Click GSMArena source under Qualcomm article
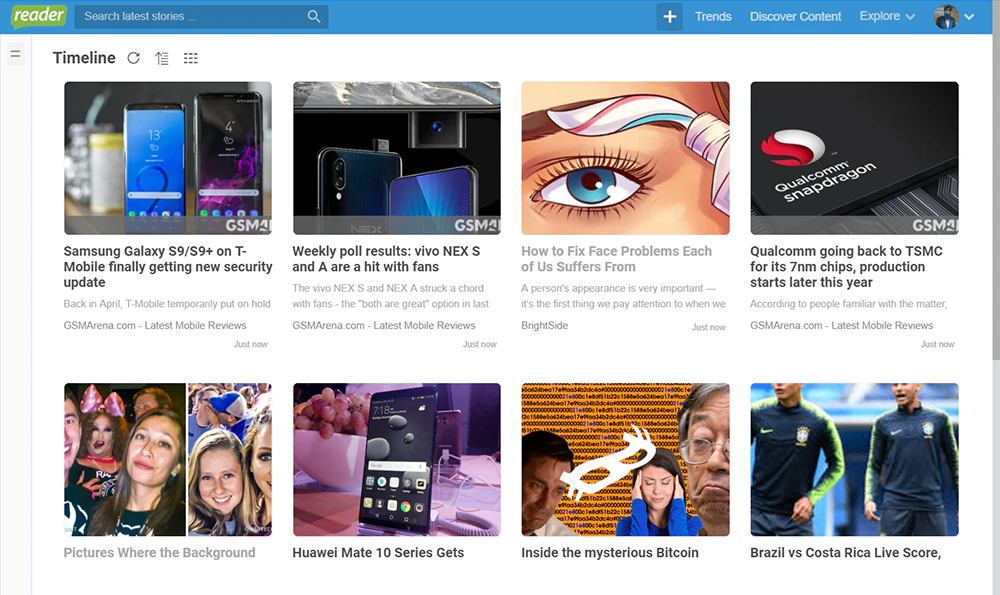This screenshot has width=1000, height=595. 842,325
